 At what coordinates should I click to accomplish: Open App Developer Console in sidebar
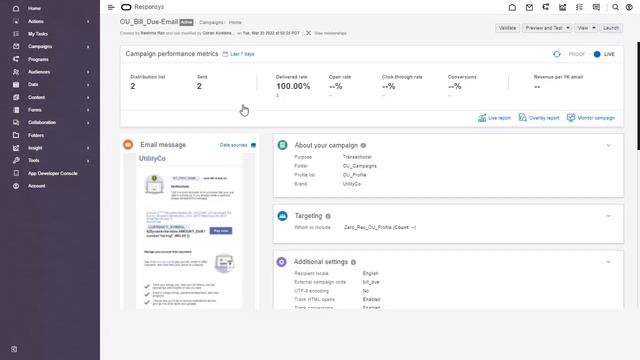click(x=53, y=173)
